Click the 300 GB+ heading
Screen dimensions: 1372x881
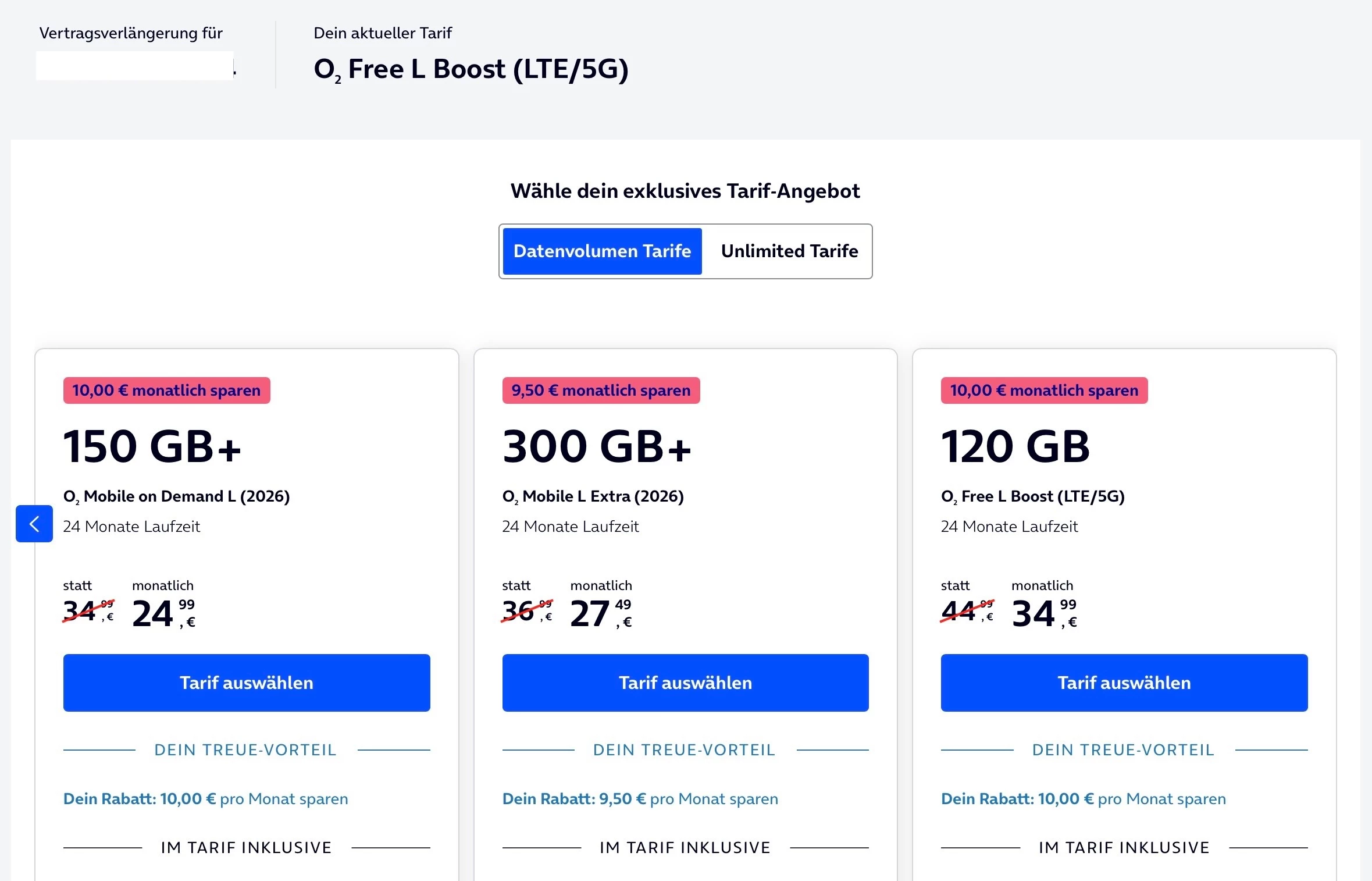597,446
